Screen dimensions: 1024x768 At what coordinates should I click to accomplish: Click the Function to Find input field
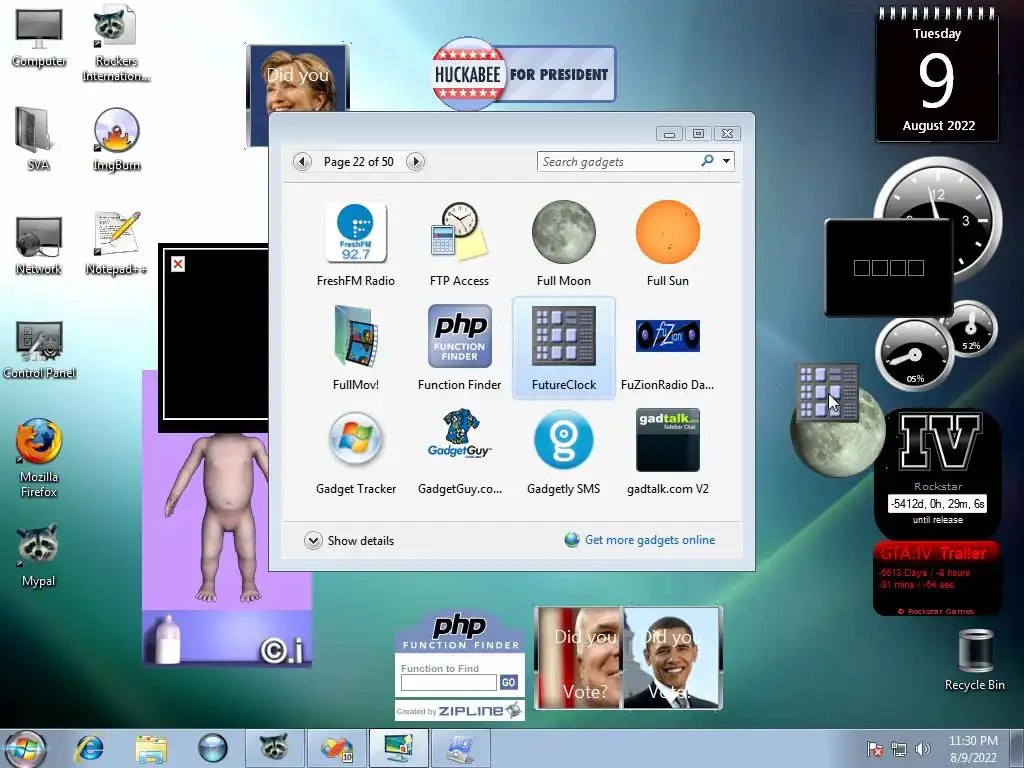449,682
